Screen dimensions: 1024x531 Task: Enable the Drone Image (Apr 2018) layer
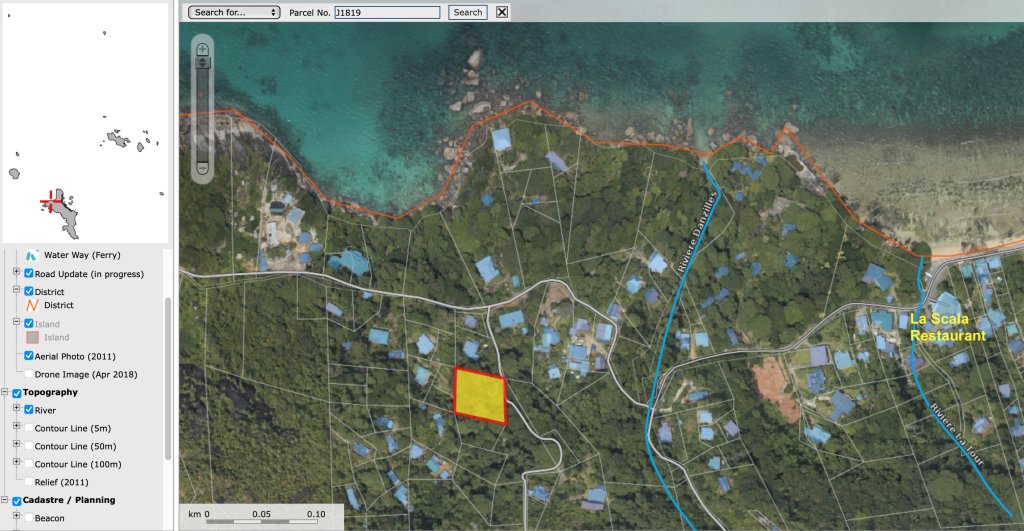[29, 373]
